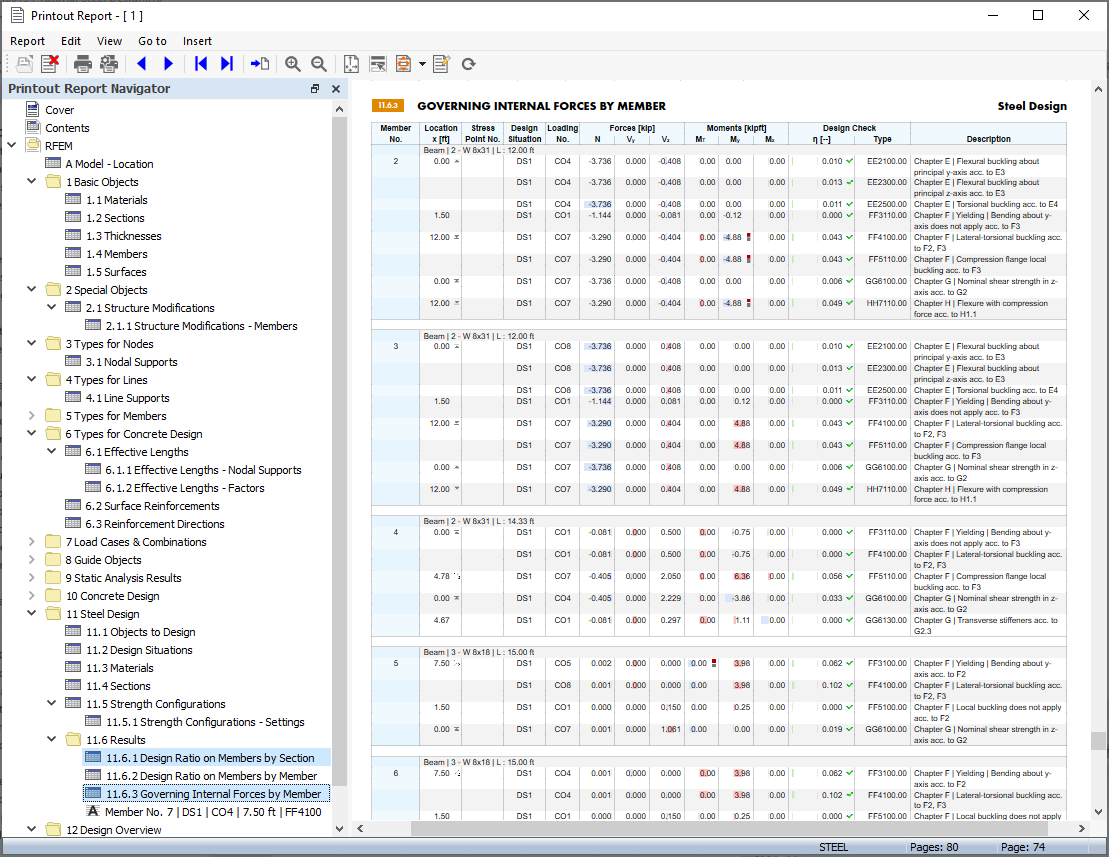Open the dropdown arrow beside orange page icon

click(x=422, y=64)
